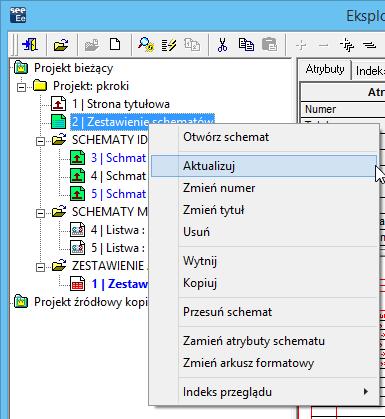Click the grayed renumber pages icon

tap(192, 45)
